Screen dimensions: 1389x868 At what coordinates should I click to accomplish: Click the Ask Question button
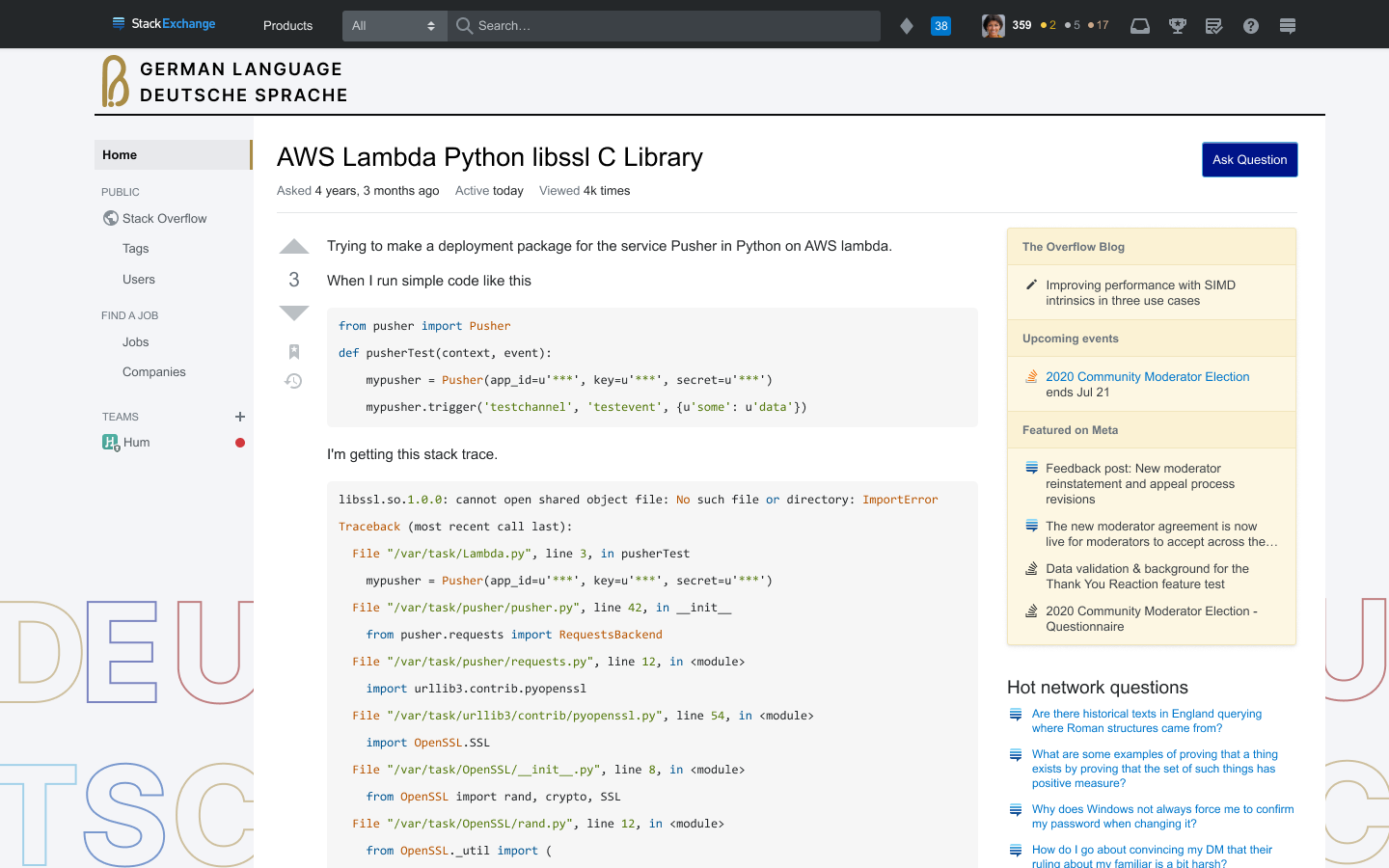[x=1249, y=160]
